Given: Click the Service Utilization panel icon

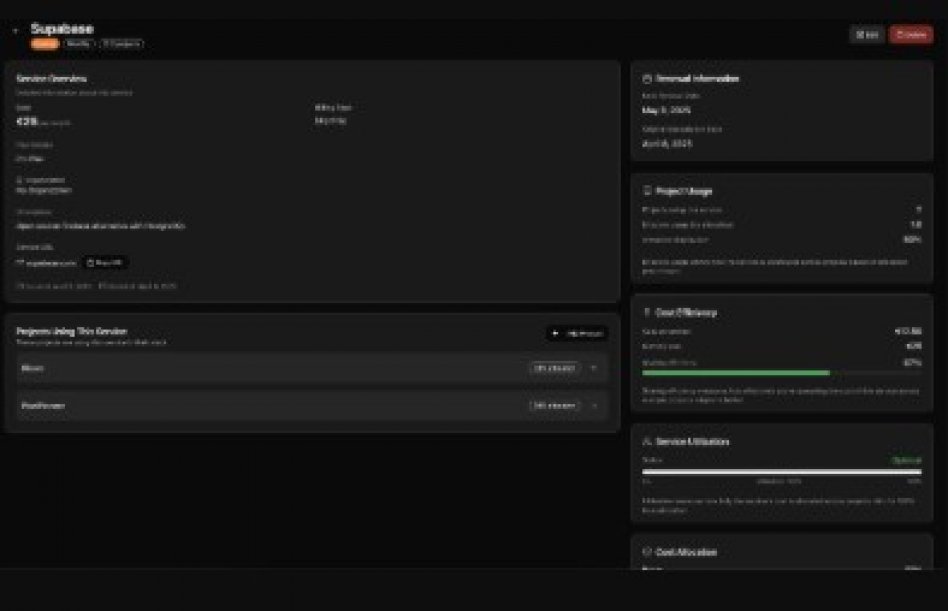Looking at the screenshot, I should pos(647,441).
